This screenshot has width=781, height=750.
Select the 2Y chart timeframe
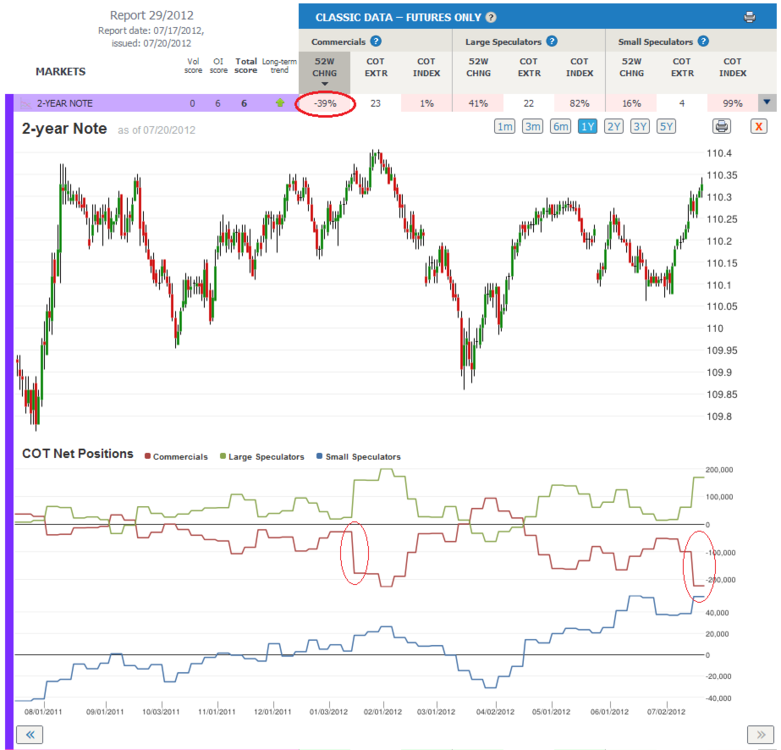coord(614,126)
